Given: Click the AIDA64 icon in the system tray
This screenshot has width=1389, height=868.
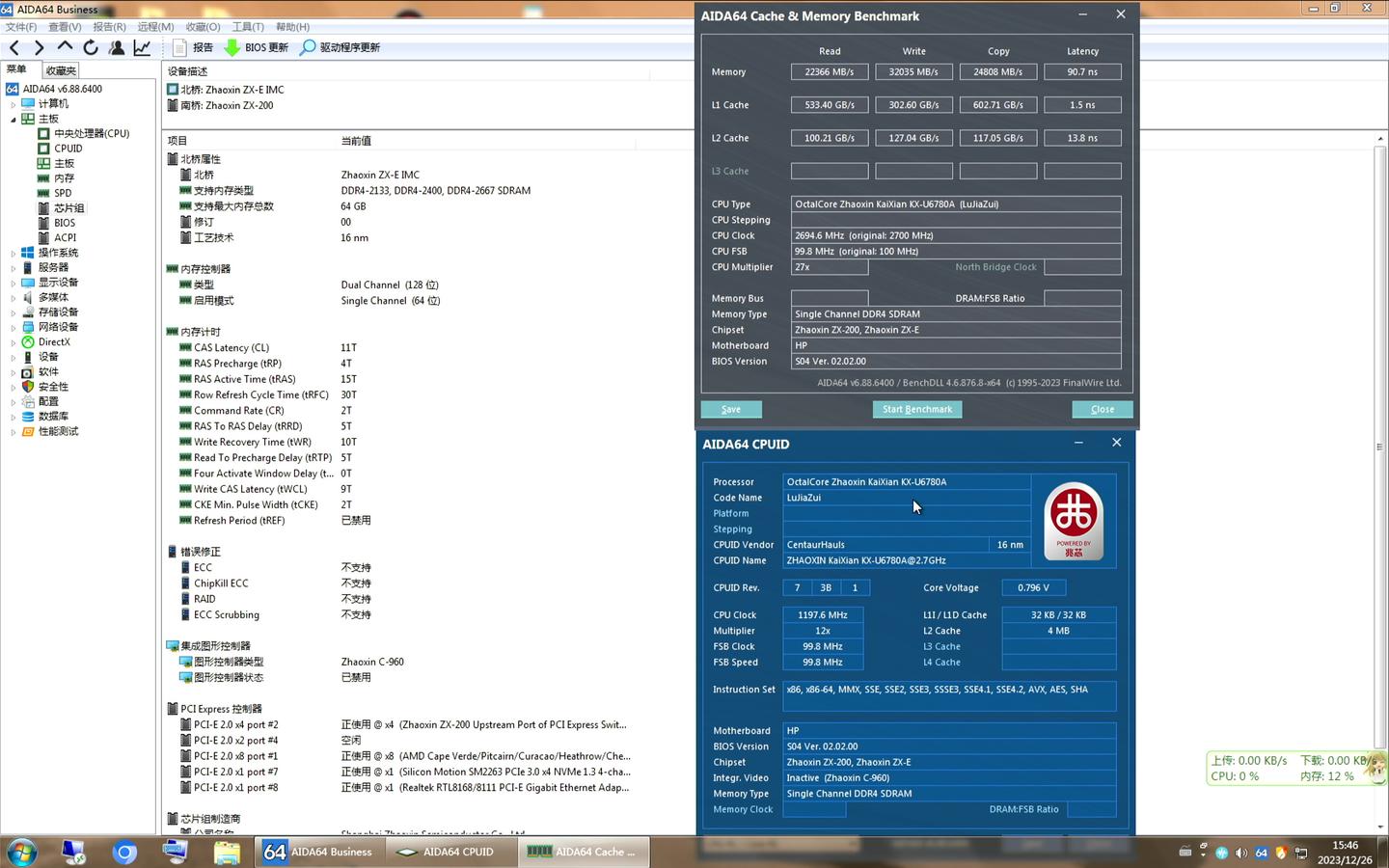Looking at the screenshot, I should tap(1261, 853).
